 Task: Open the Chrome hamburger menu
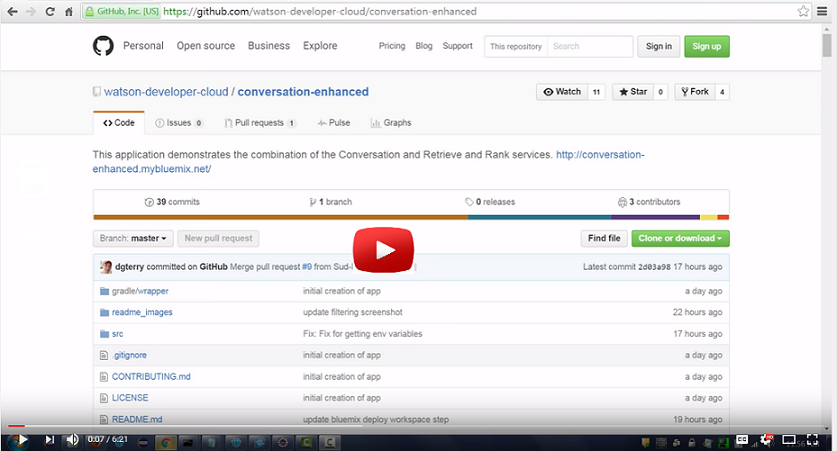(822, 11)
